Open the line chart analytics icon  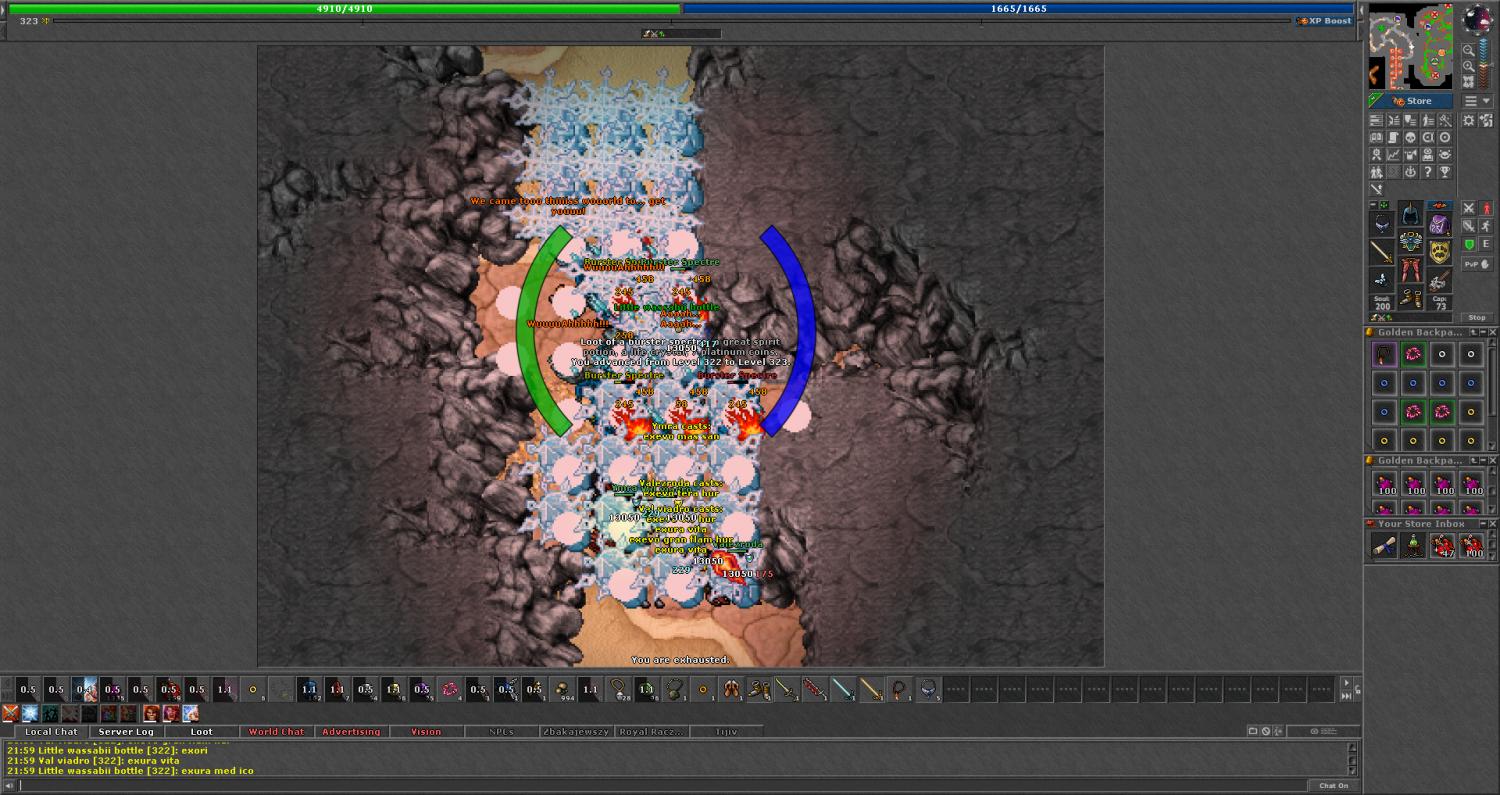pyautogui.click(x=1394, y=154)
